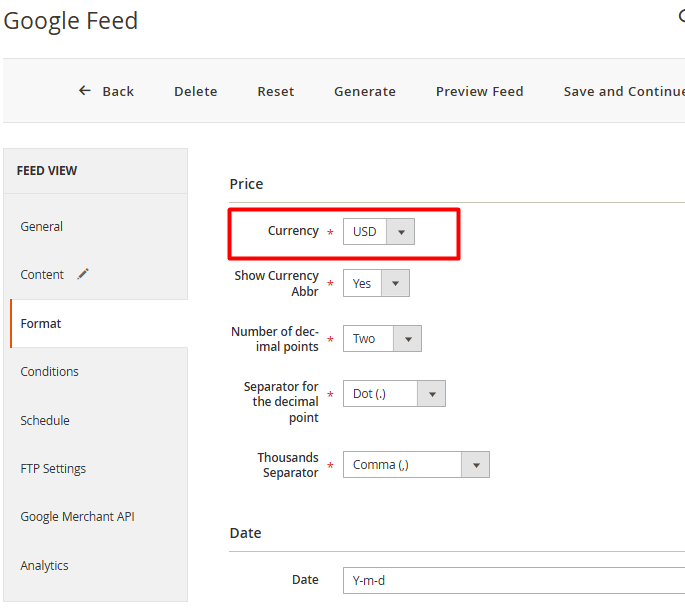Click the Delete button
685x609 pixels.
tap(196, 91)
